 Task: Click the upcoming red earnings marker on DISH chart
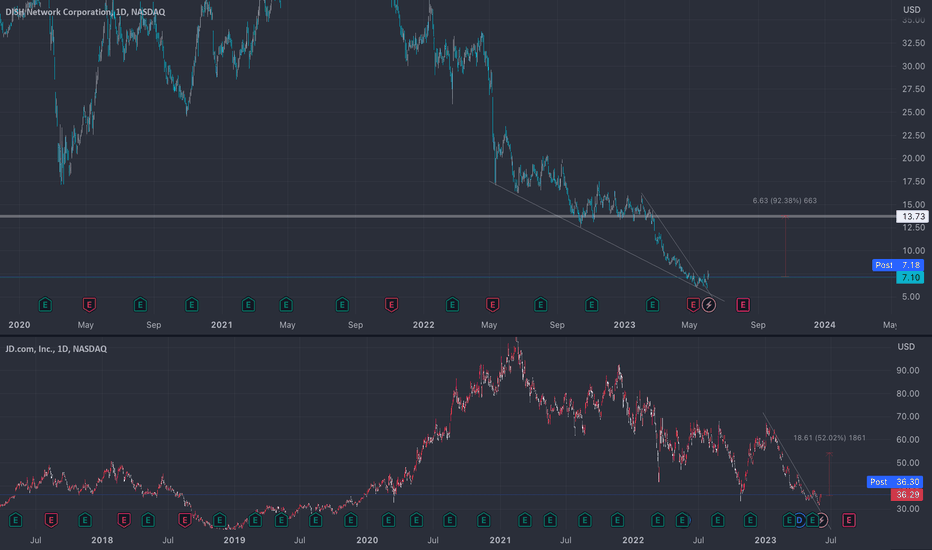pos(743,305)
